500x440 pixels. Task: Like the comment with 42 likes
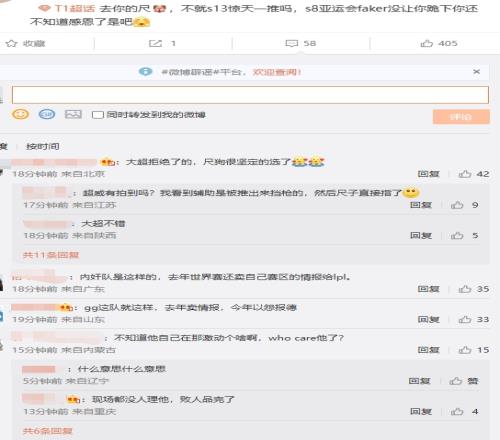(465, 174)
